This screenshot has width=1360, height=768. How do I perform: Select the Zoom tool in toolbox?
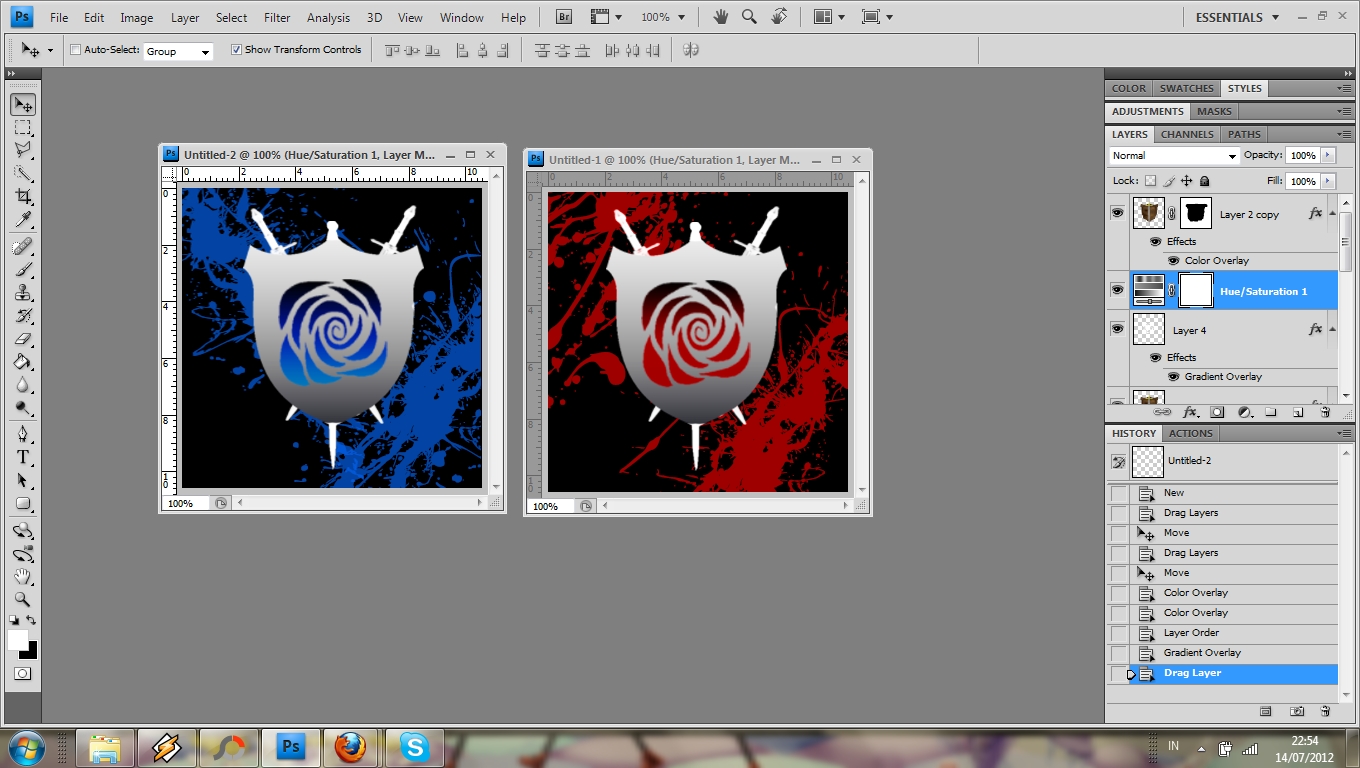pyautogui.click(x=23, y=599)
